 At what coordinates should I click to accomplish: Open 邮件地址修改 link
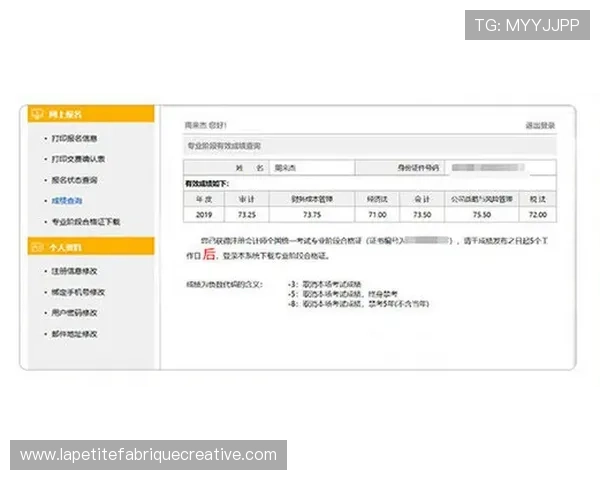point(74,334)
